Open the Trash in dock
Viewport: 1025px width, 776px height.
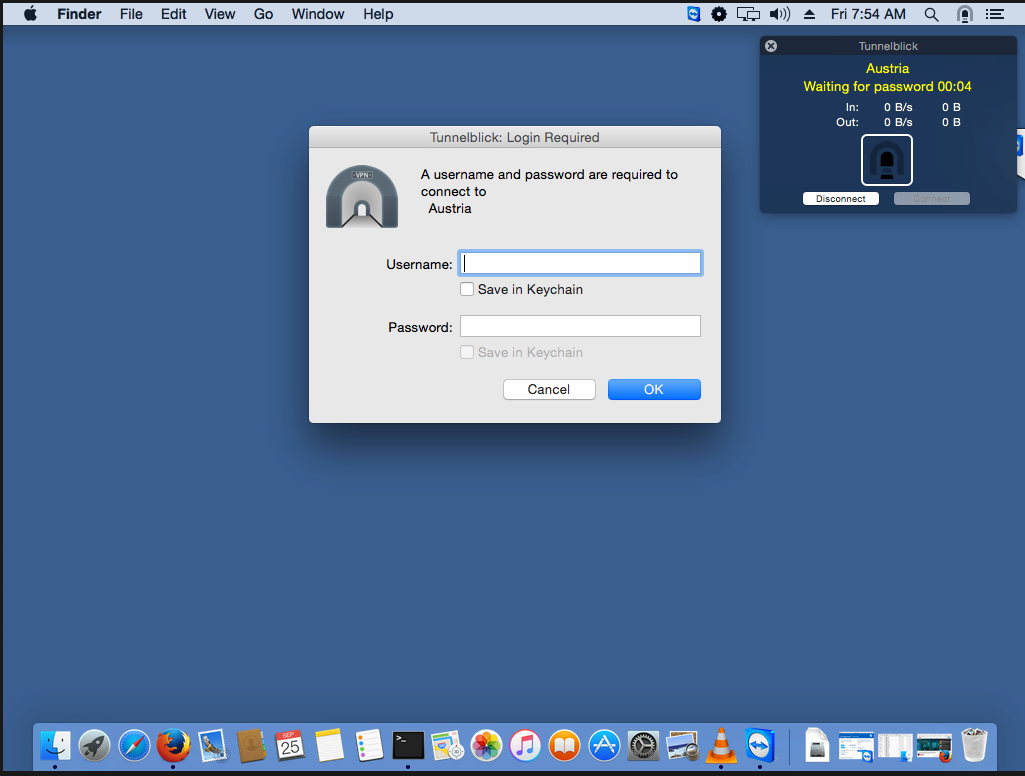974,745
